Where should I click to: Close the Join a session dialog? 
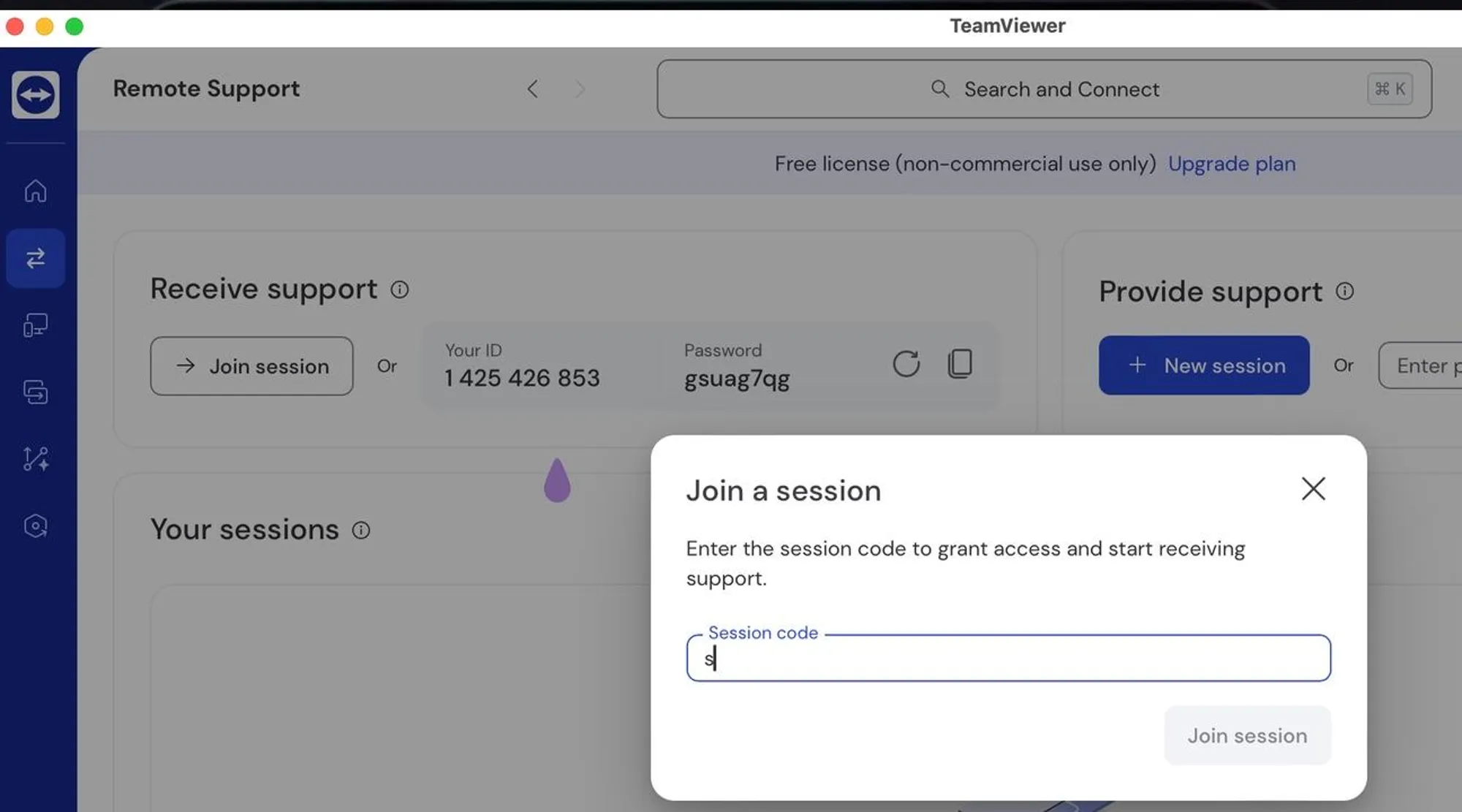coord(1313,488)
